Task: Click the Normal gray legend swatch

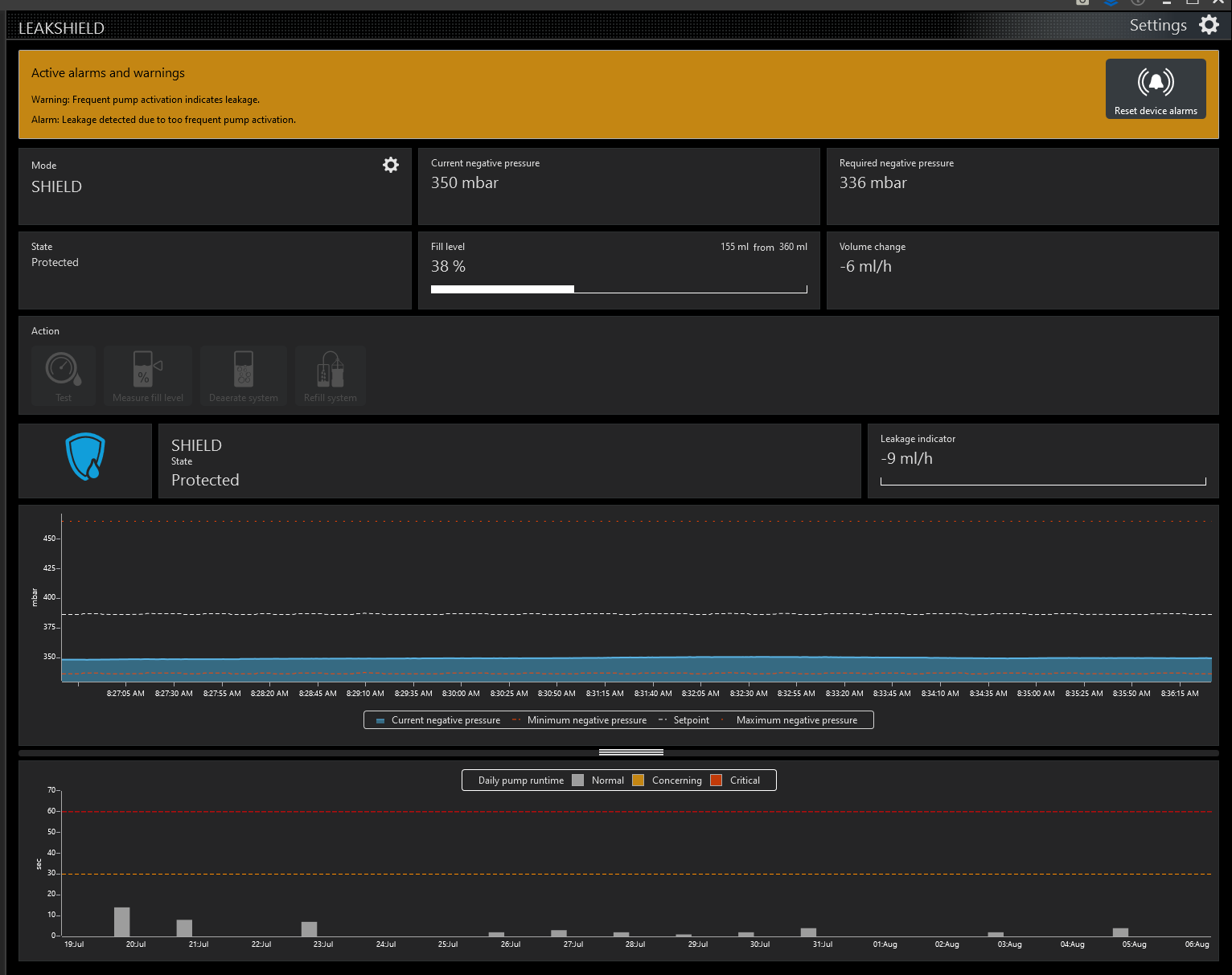Action: click(577, 780)
